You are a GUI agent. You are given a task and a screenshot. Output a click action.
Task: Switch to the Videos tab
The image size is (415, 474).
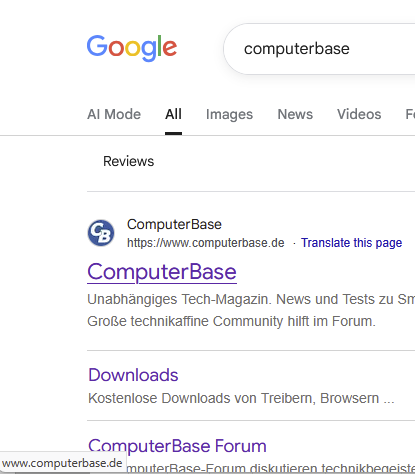[x=359, y=114]
